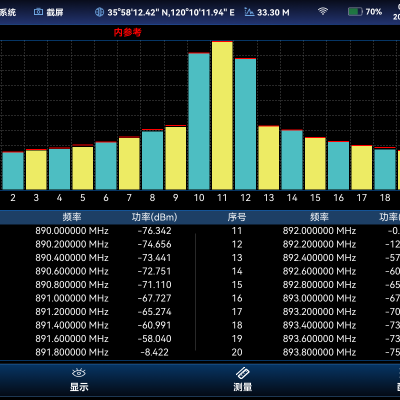Click right 频率 column header
Image resolution: width=400 pixels, height=400 pixels.
tap(319, 217)
